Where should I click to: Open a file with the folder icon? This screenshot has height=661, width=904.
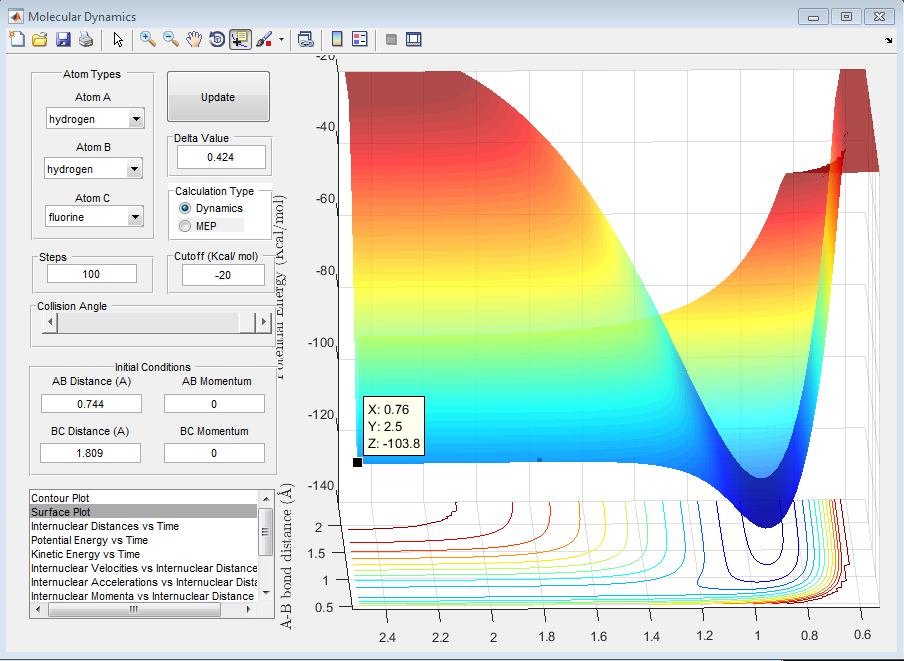(x=39, y=39)
